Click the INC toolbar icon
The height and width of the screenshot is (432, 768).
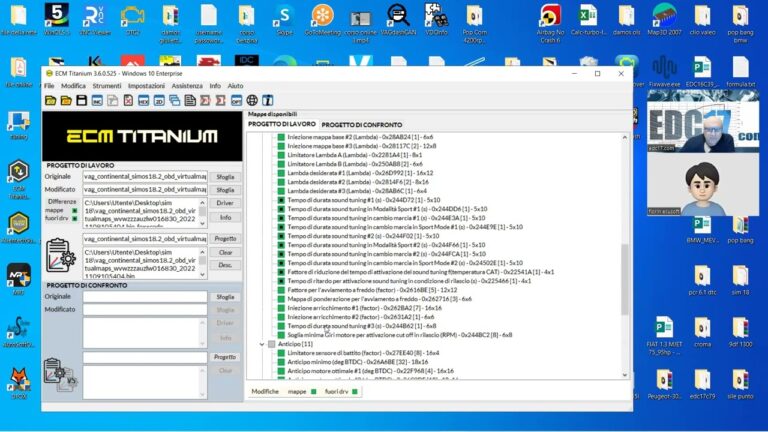coord(97,100)
